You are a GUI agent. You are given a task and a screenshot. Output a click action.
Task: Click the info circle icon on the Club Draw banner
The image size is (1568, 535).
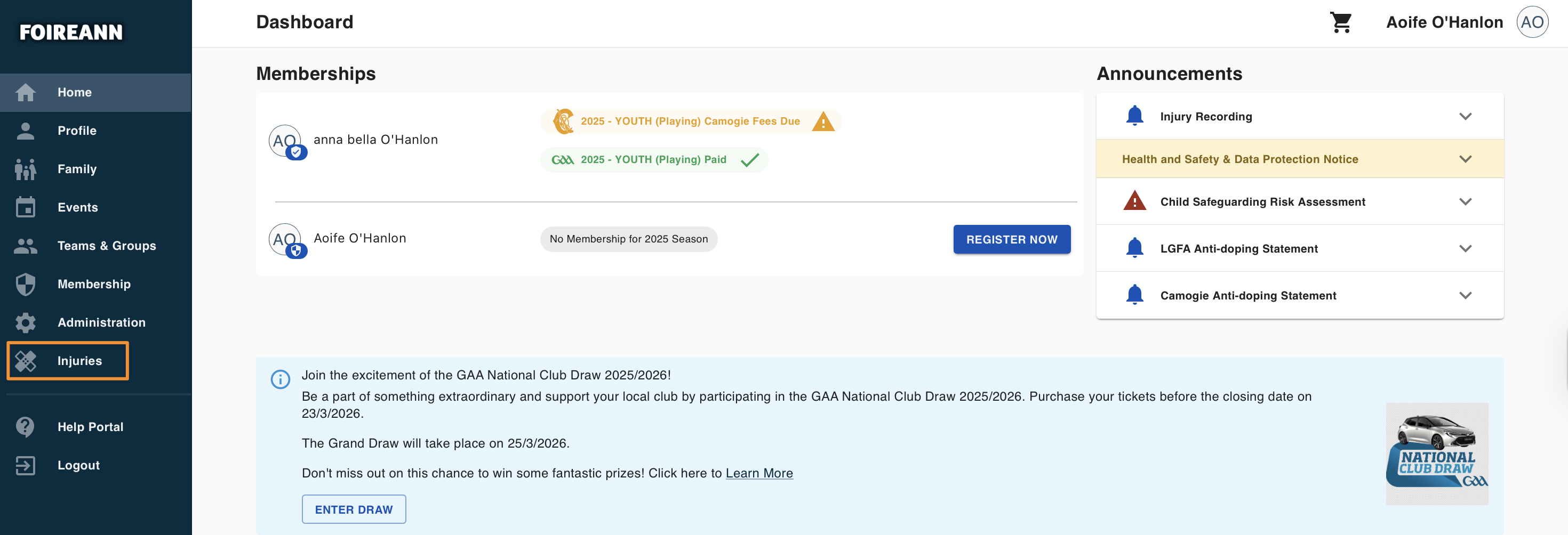click(280, 379)
